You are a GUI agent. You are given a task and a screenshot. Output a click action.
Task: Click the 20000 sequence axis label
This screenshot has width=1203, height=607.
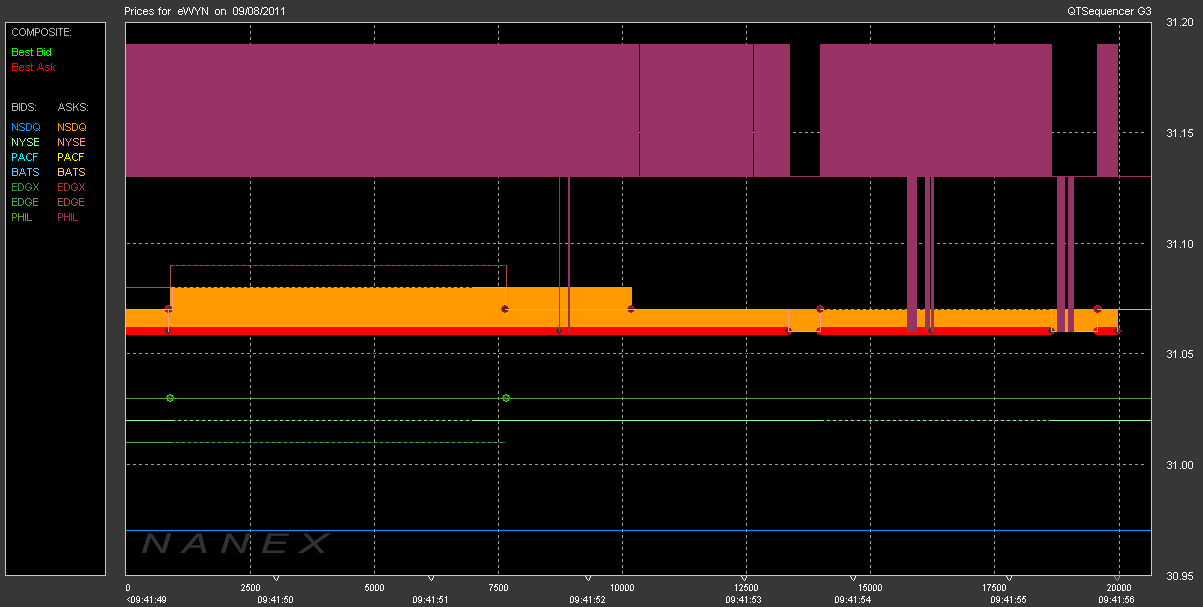(1119, 588)
